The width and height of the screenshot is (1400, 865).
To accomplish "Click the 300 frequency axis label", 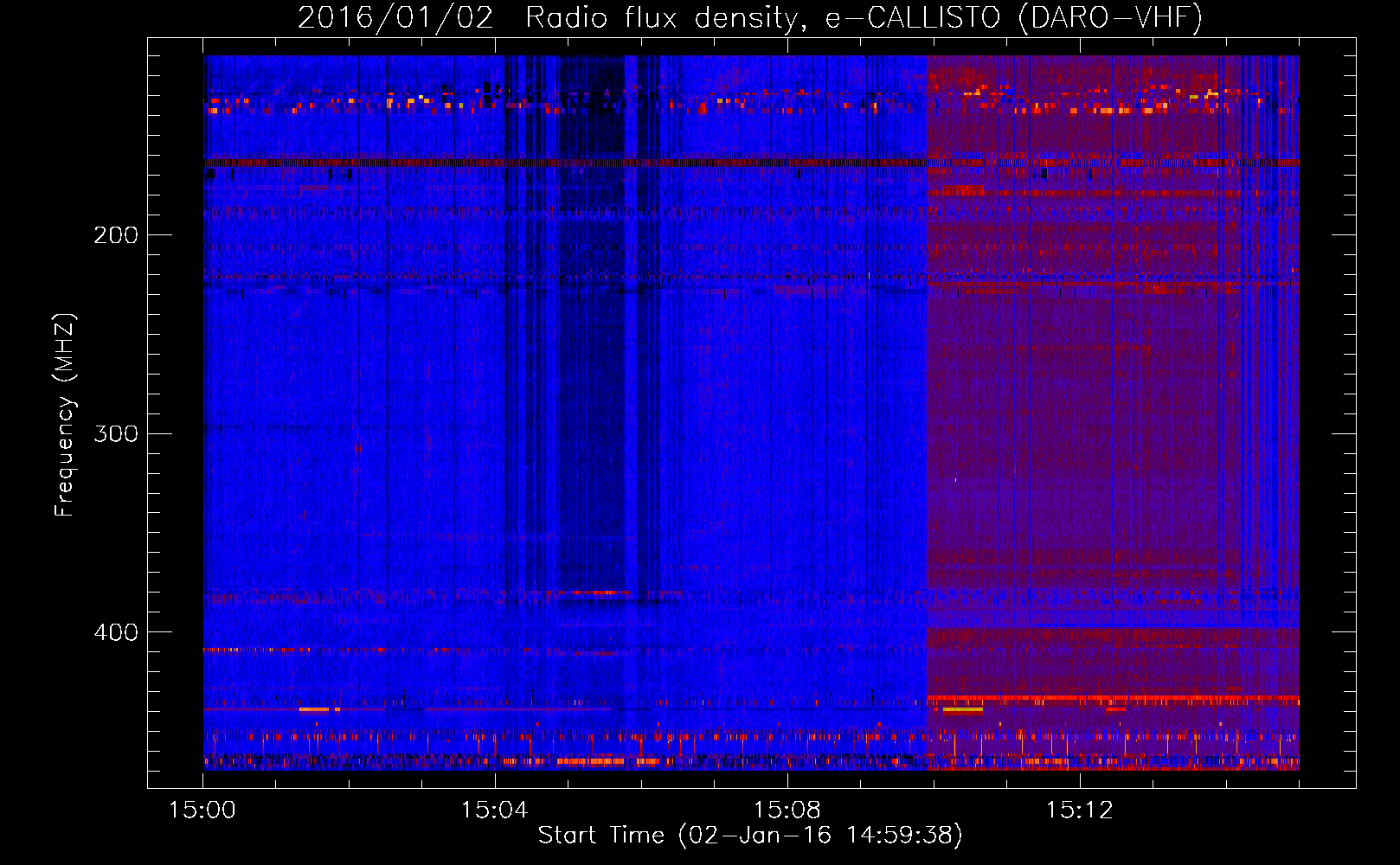I will 116,433.
